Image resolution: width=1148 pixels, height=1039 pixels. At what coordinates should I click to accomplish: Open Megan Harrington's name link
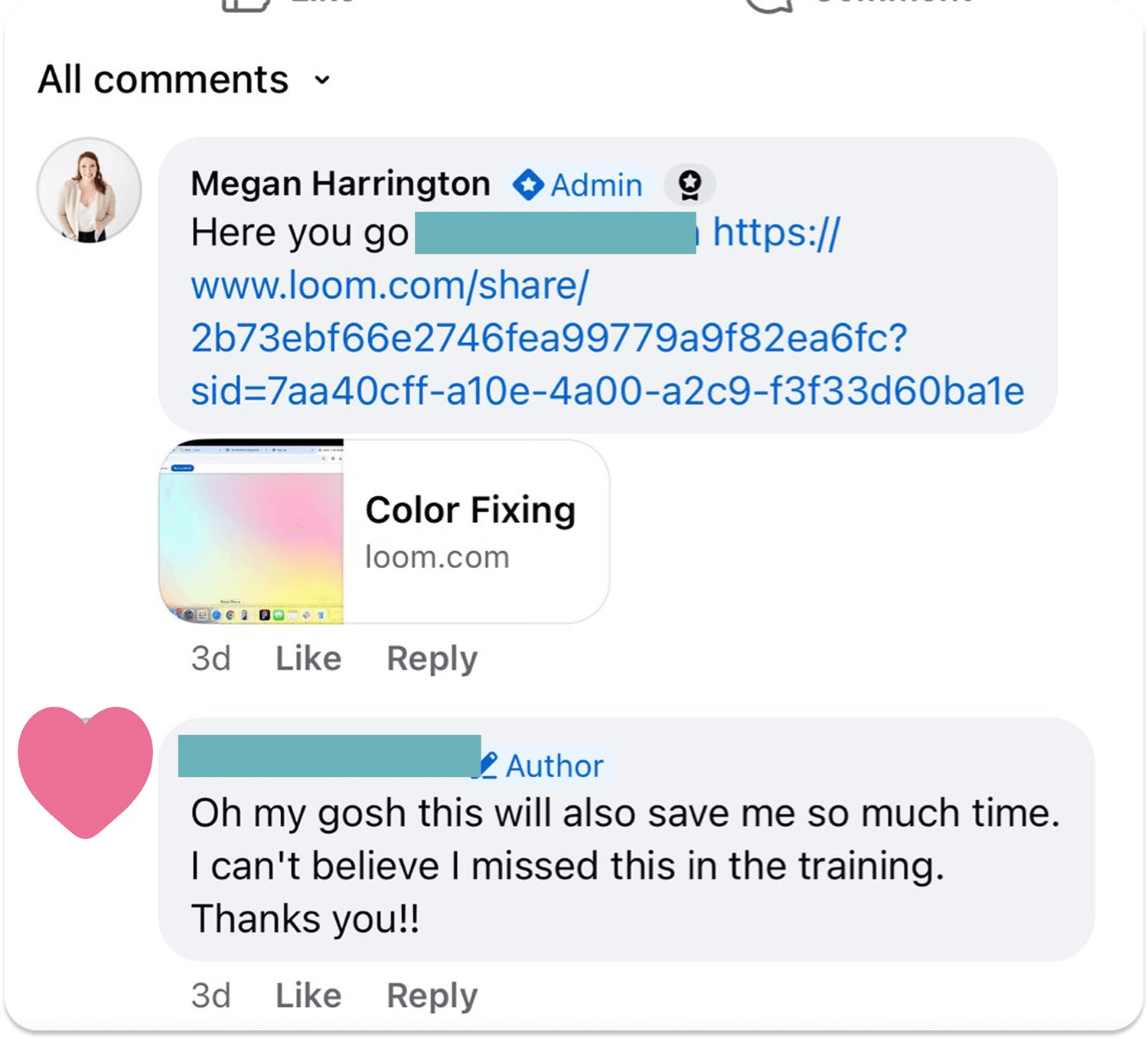click(x=341, y=184)
